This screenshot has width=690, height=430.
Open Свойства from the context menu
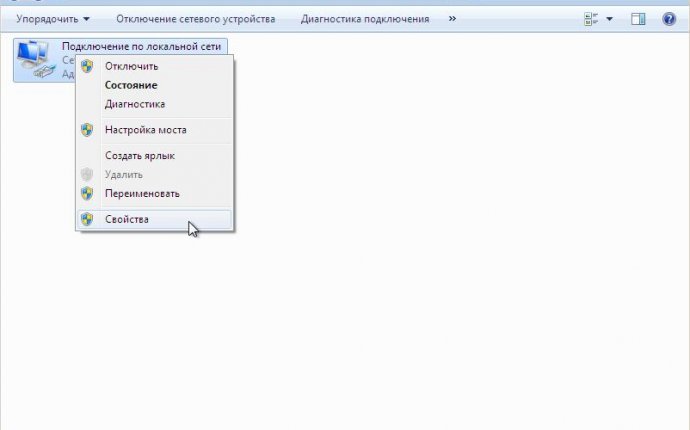pos(154,220)
